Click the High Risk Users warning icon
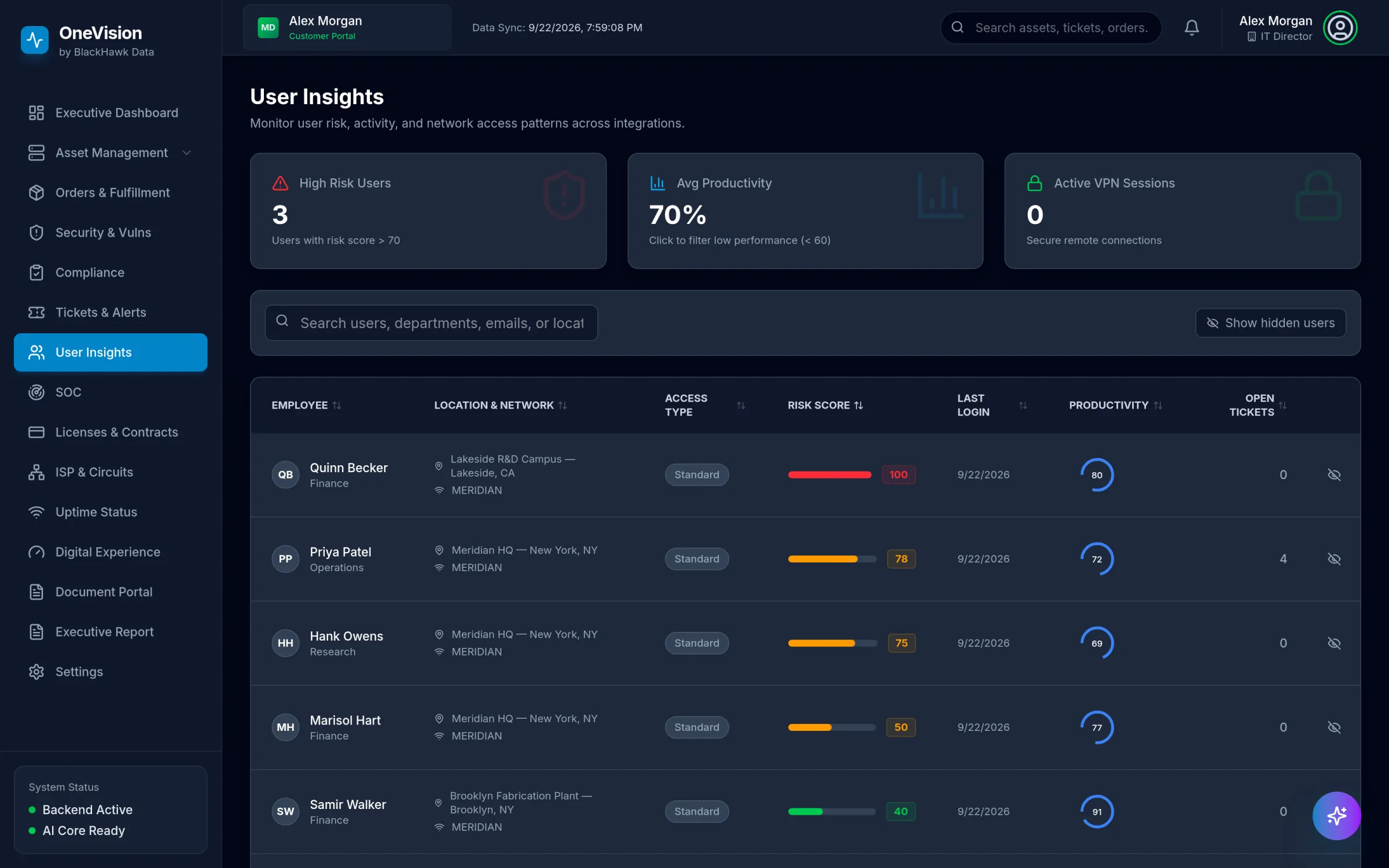Image resolution: width=1389 pixels, height=868 pixels. pyautogui.click(x=280, y=183)
